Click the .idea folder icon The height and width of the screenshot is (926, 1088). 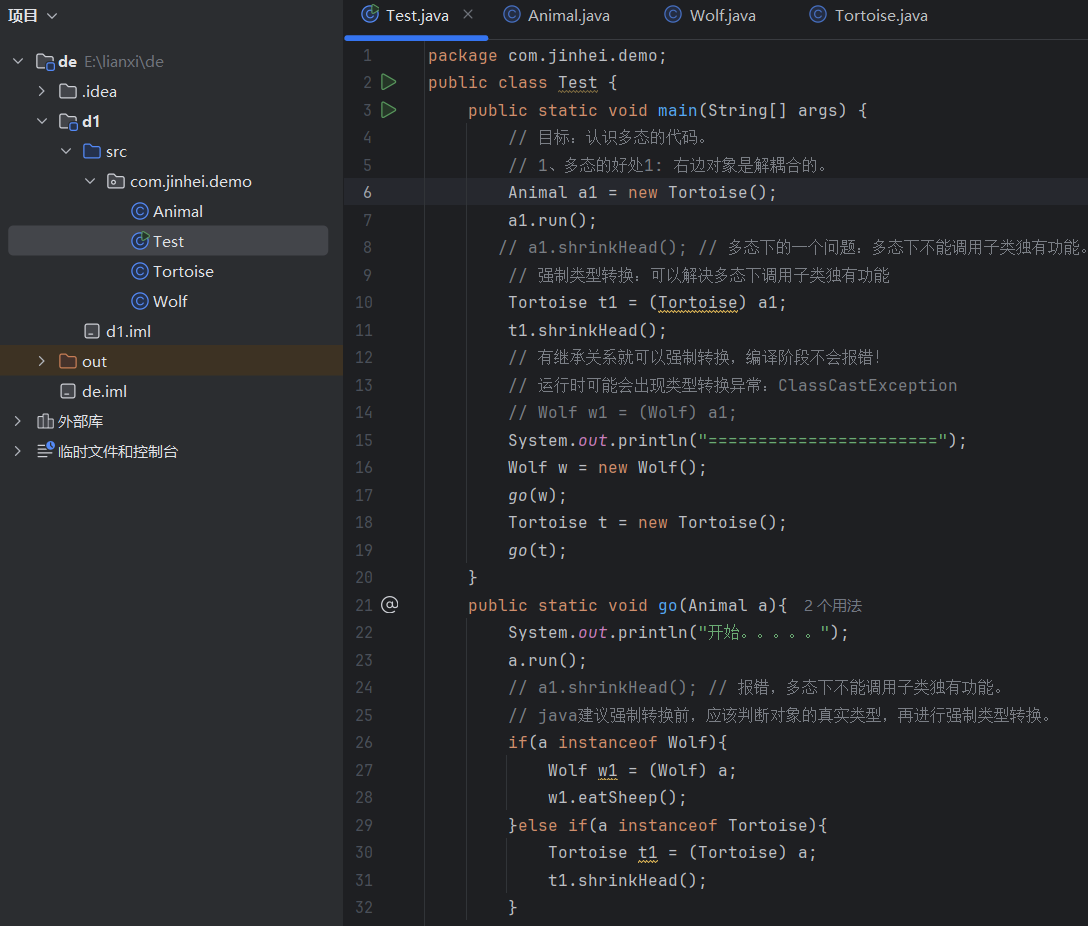click(x=68, y=91)
